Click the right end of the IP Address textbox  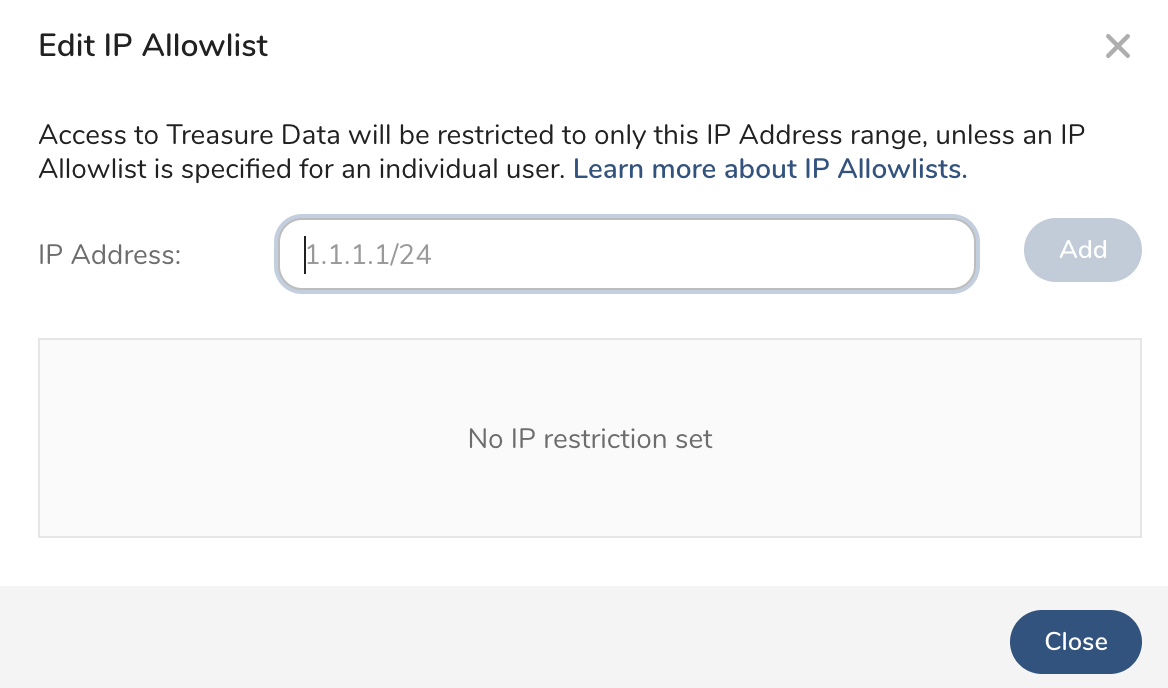point(950,255)
